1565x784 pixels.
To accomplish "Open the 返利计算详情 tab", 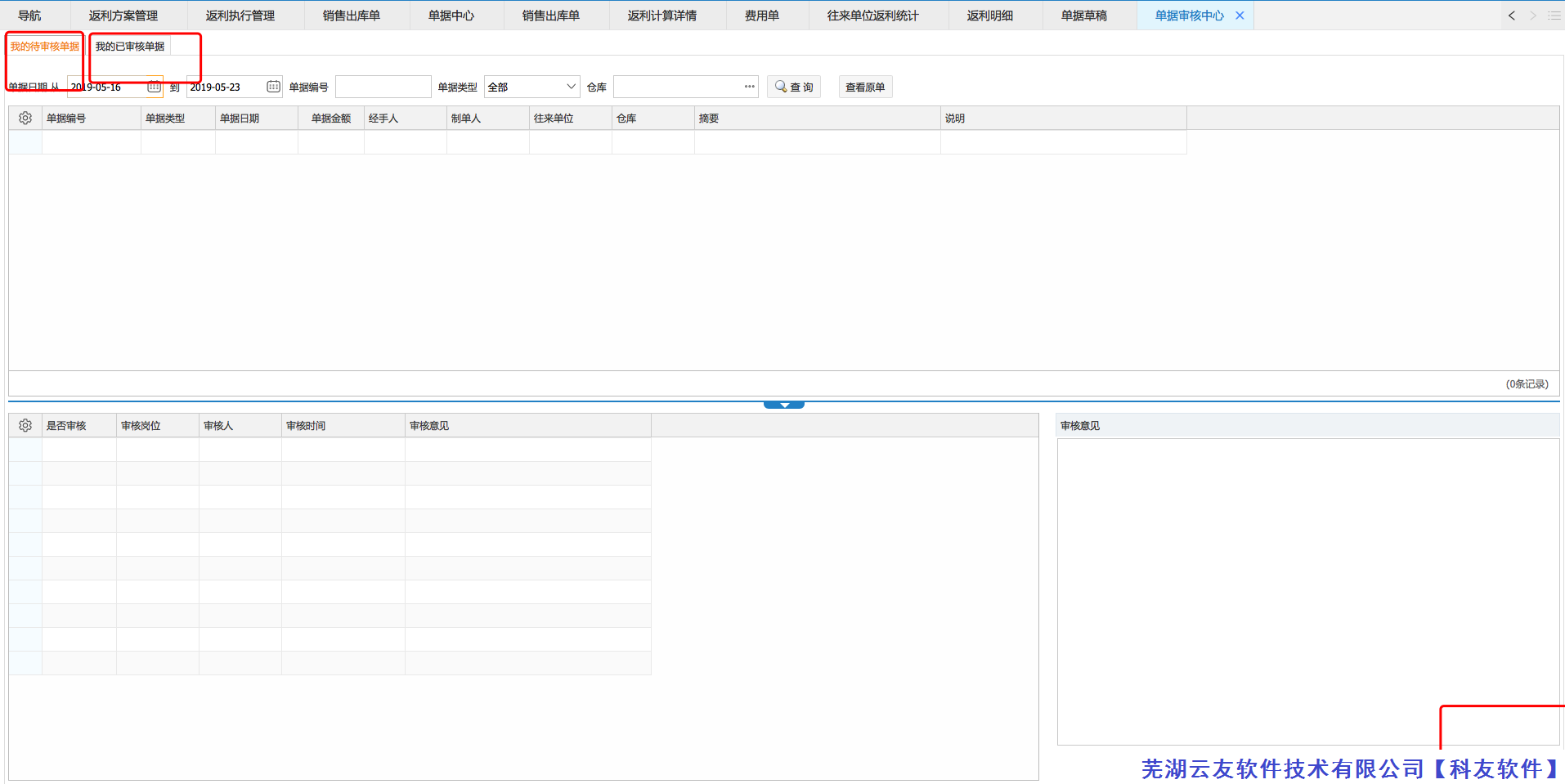I will [x=662, y=16].
